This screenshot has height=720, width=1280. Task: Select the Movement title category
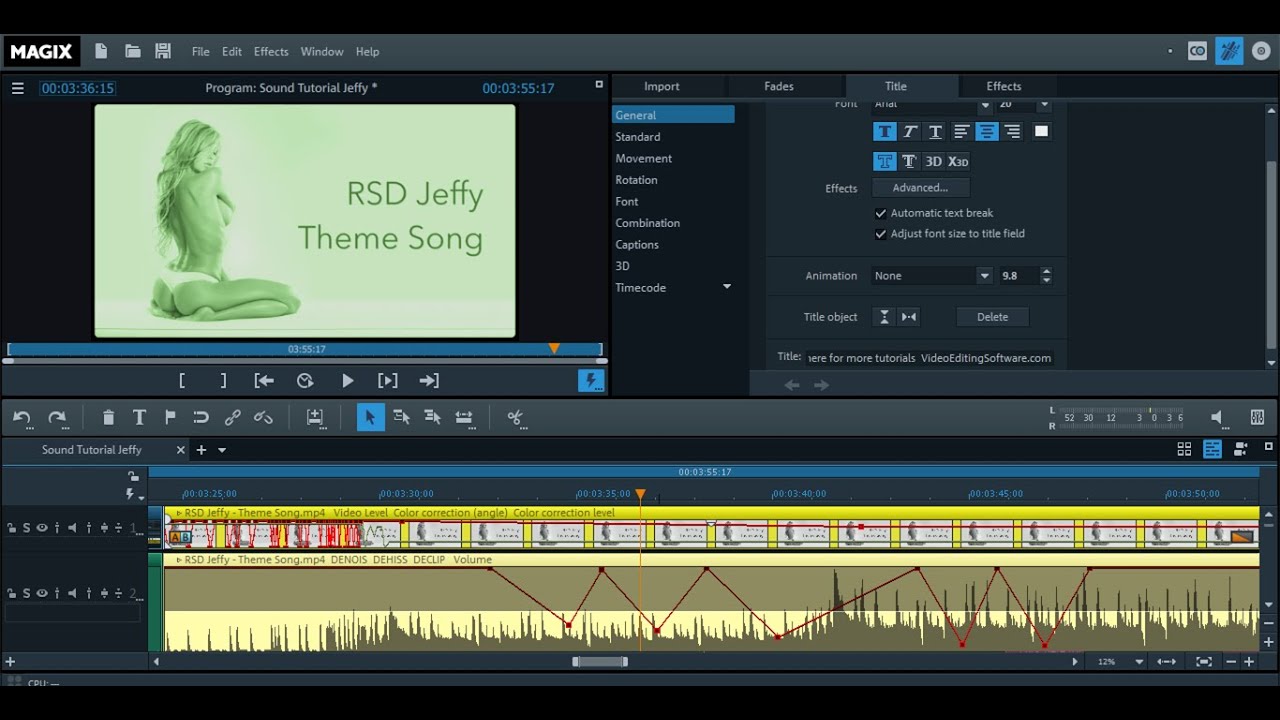point(644,159)
